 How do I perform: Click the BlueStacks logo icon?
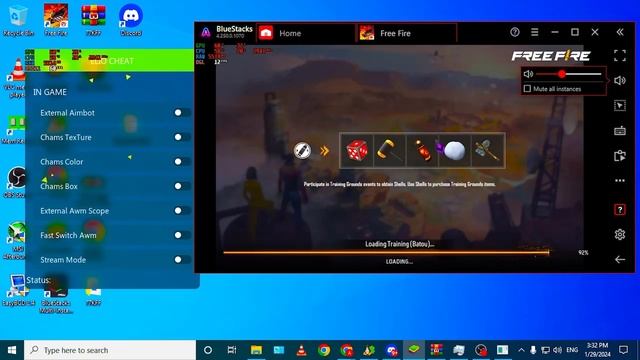tap(206, 32)
